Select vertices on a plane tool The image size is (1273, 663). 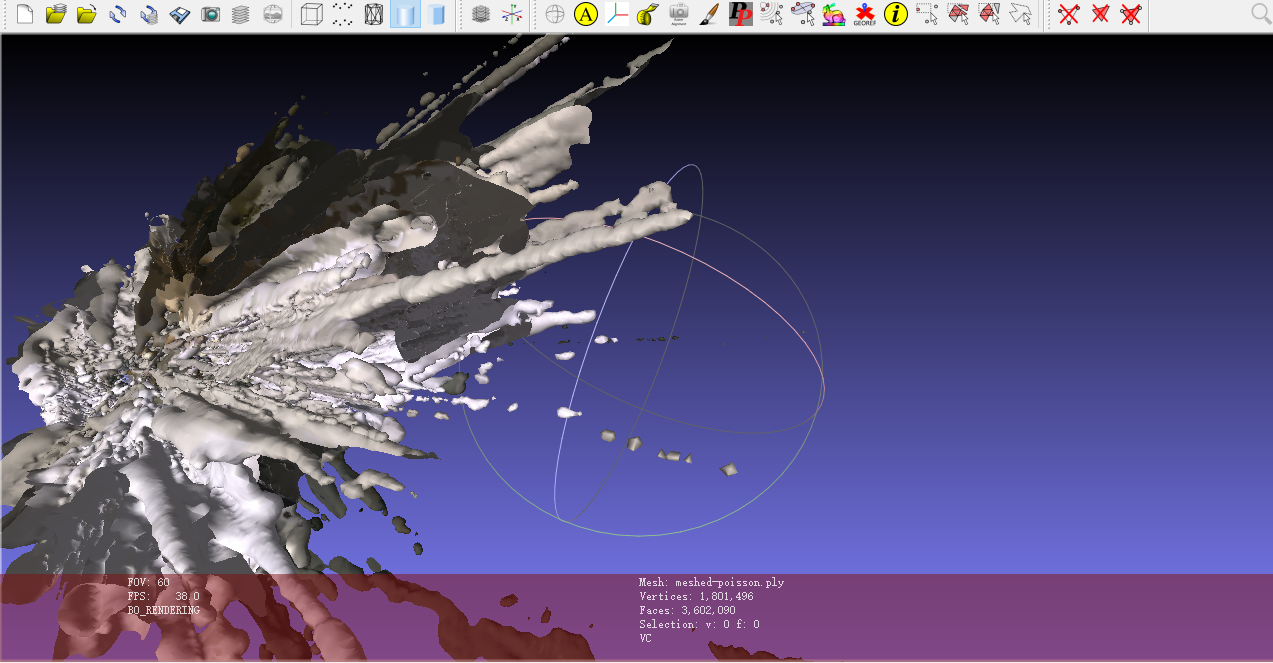pos(802,14)
